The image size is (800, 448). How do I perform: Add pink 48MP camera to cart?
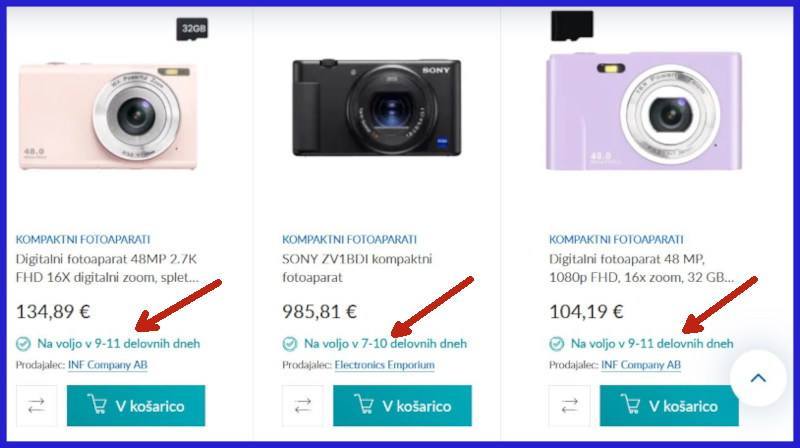pos(136,406)
